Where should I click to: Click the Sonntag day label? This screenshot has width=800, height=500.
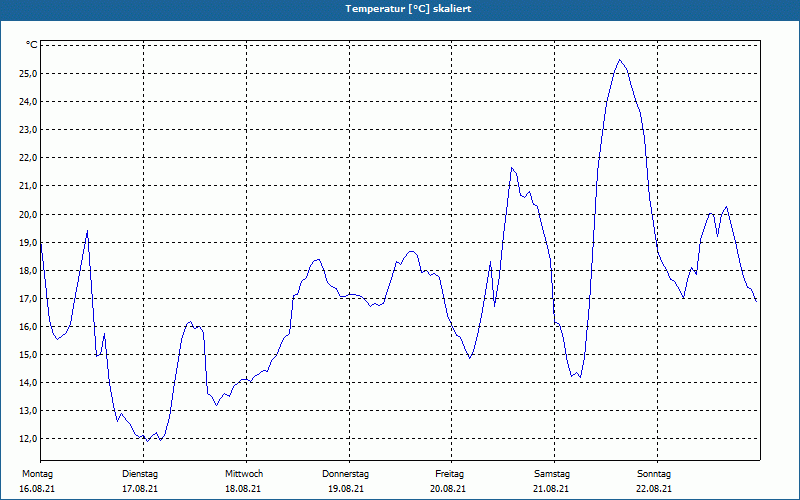(x=654, y=474)
